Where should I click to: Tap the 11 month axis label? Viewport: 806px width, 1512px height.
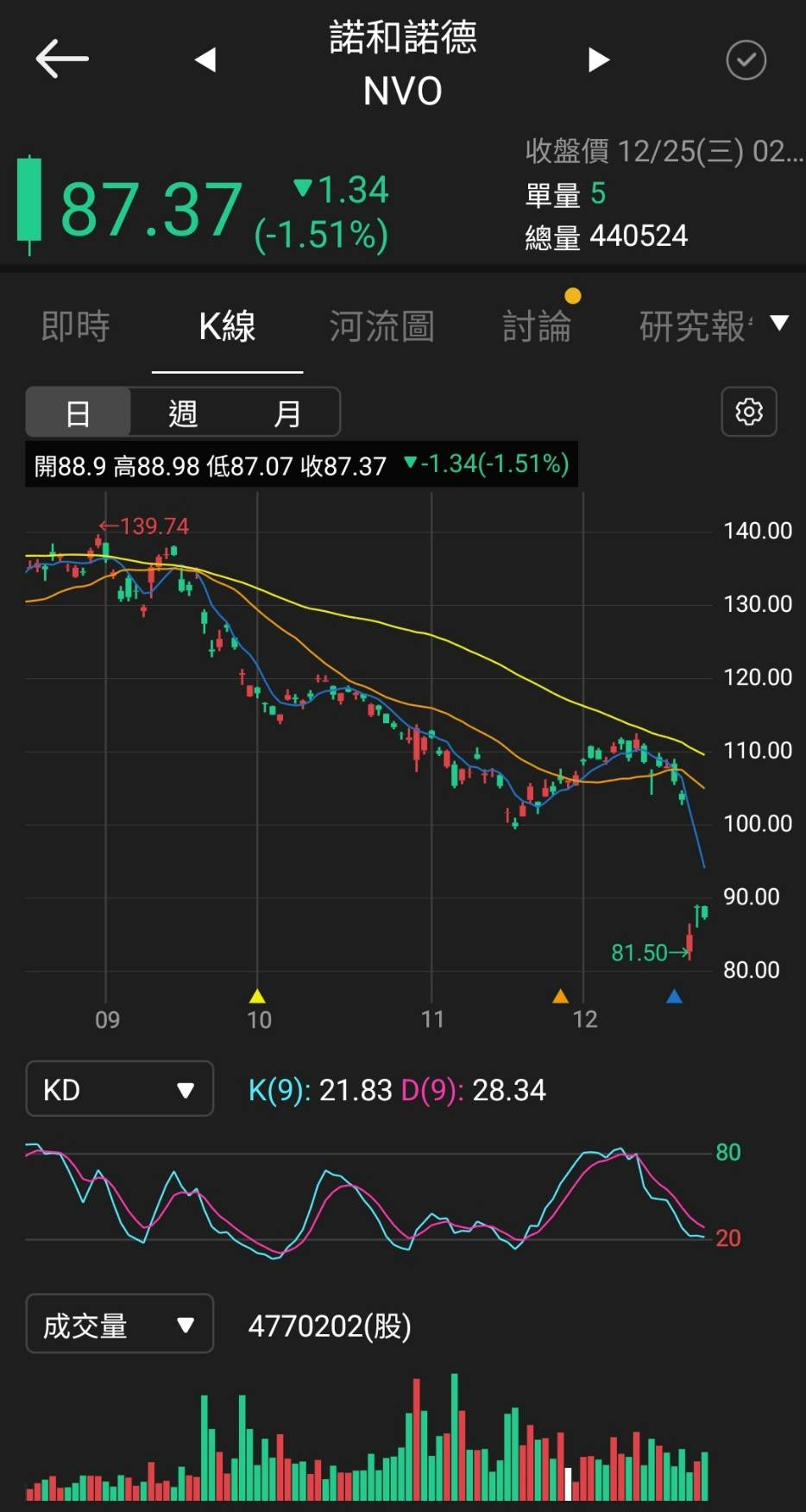(432, 1020)
